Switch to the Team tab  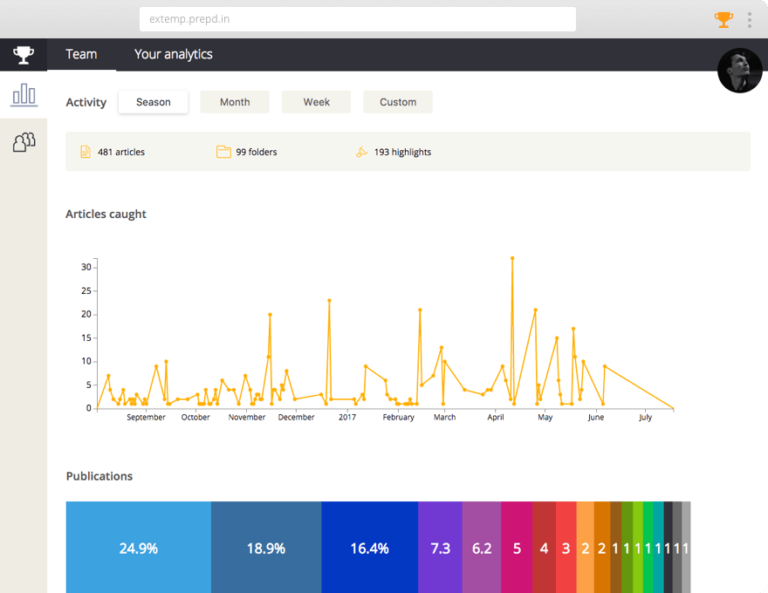click(x=81, y=54)
